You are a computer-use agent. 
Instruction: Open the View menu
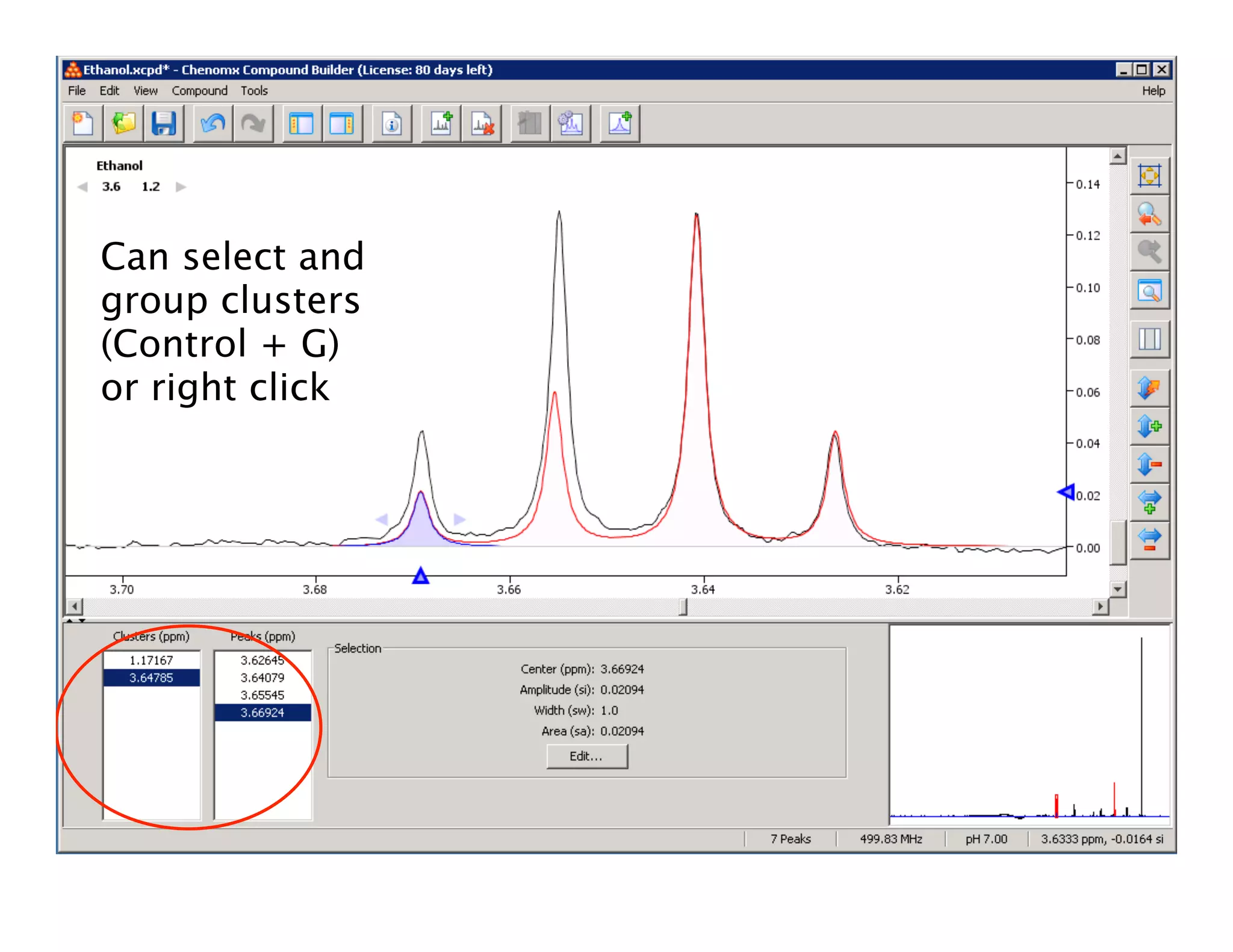[145, 91]
